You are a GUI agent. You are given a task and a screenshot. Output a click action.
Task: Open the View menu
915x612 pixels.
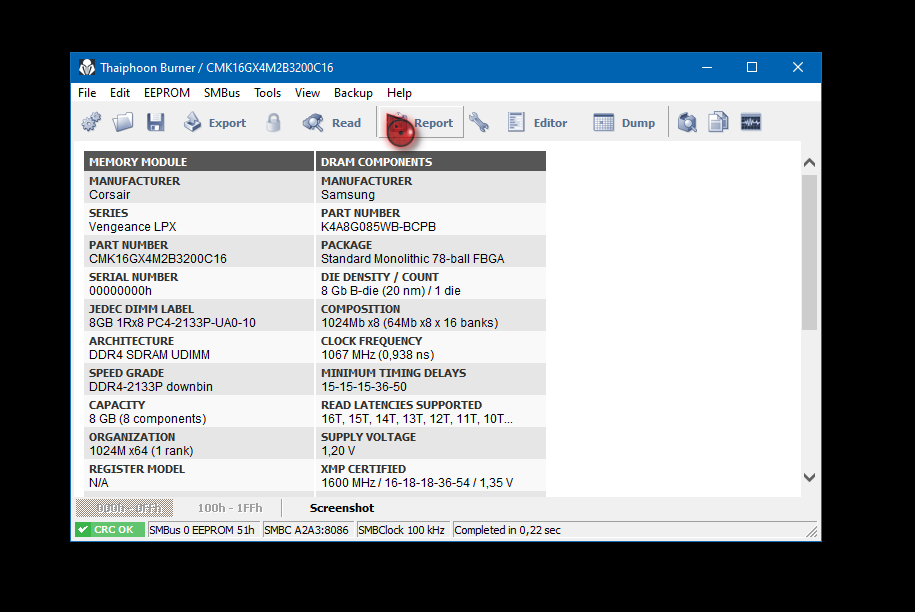(307, 93)
